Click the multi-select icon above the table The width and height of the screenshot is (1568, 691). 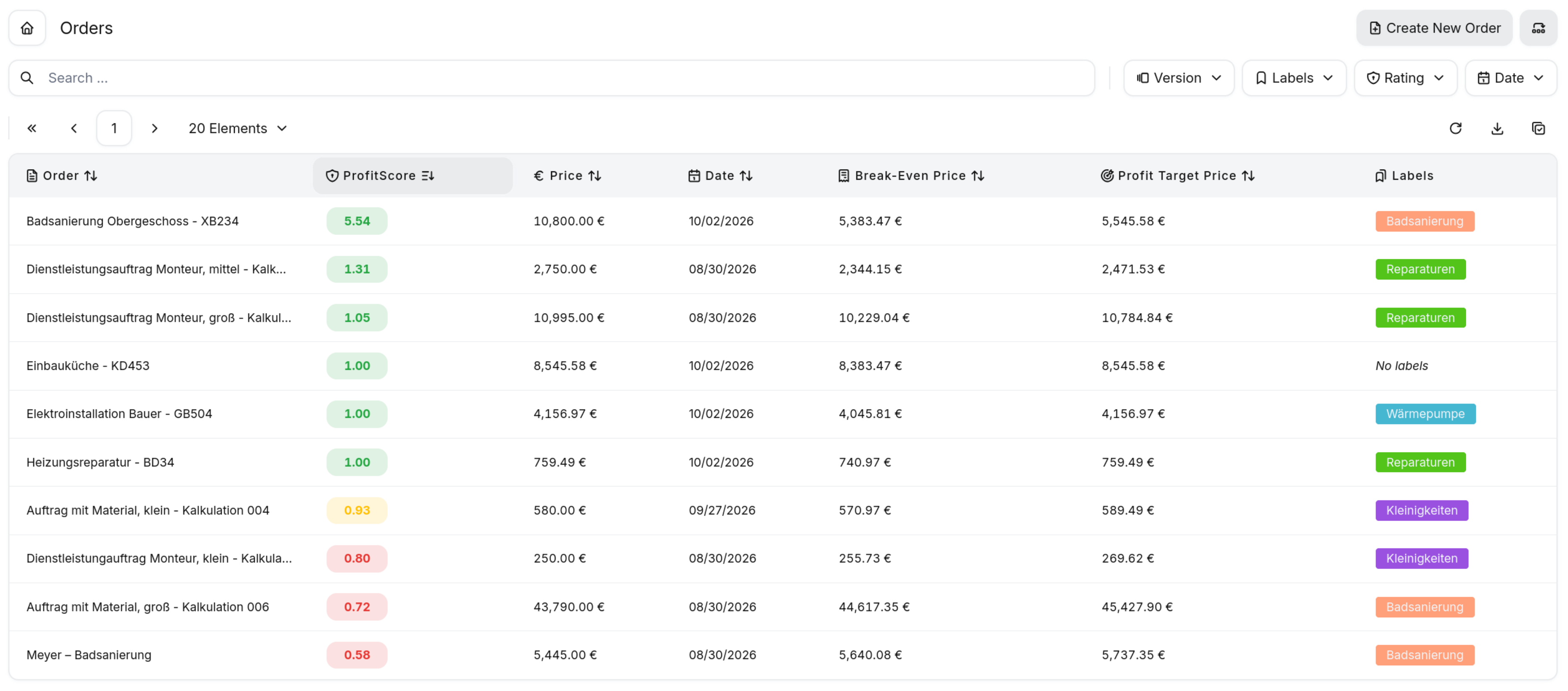1538,128
